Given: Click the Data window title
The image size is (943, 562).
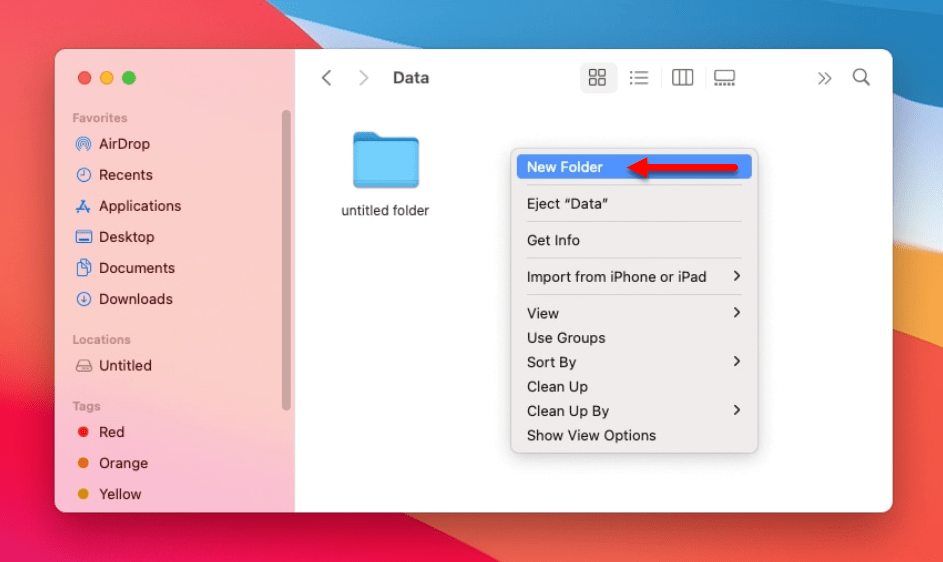Looking at the screenshot, I should click(411, 78).
